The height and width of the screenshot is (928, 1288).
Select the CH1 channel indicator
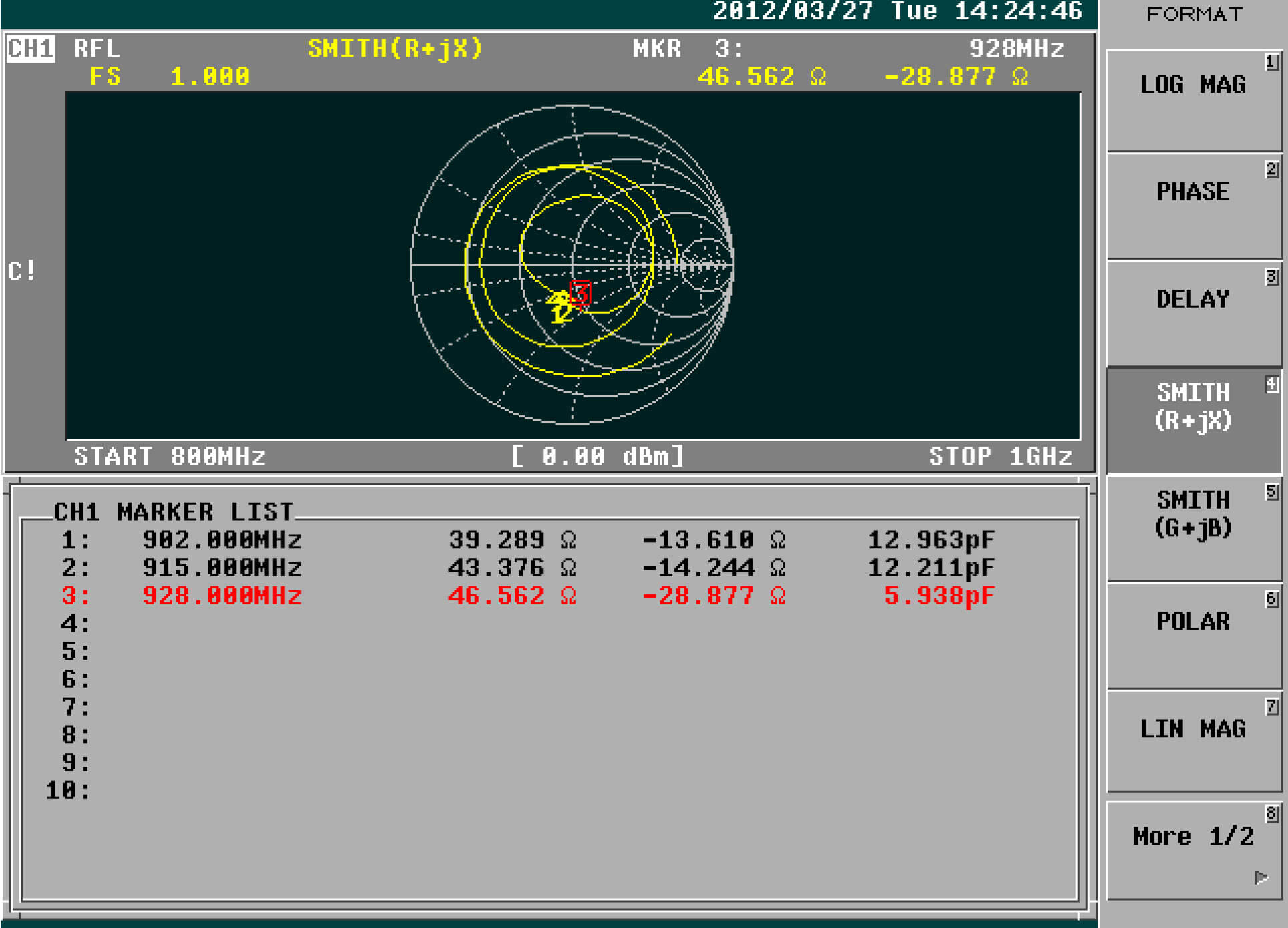click(31, 49)
